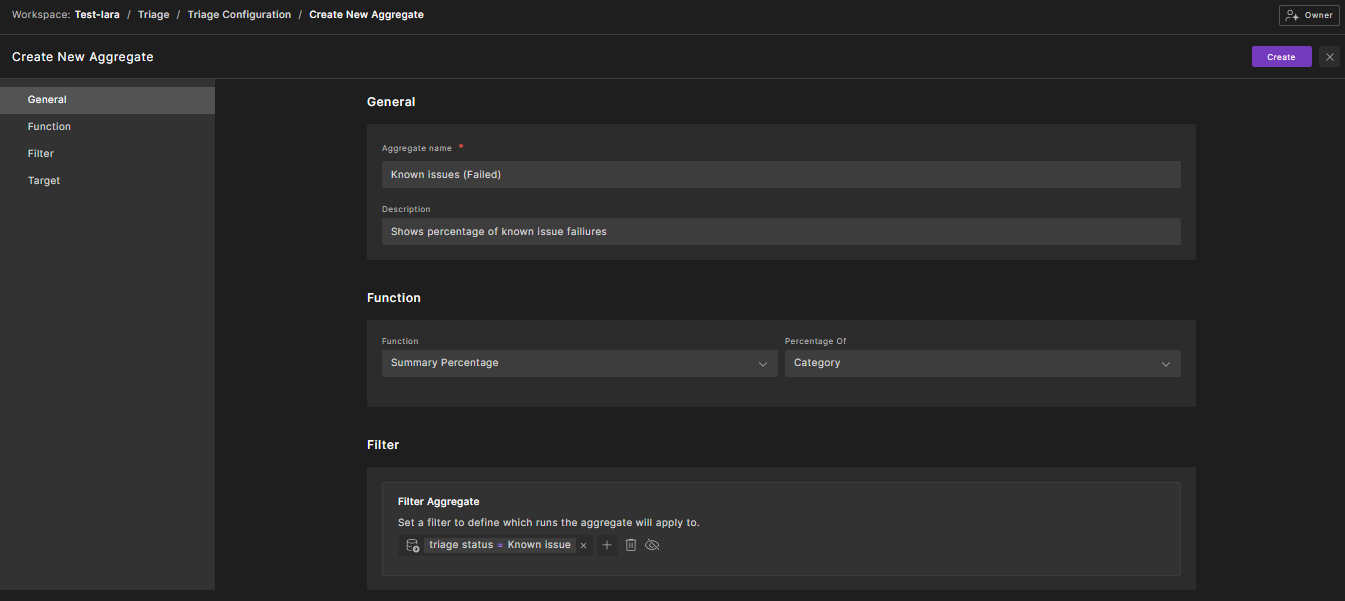The image size is (1345, 601).
Task: Click into the Aggregate name field
Action: [x=780, y=174]
